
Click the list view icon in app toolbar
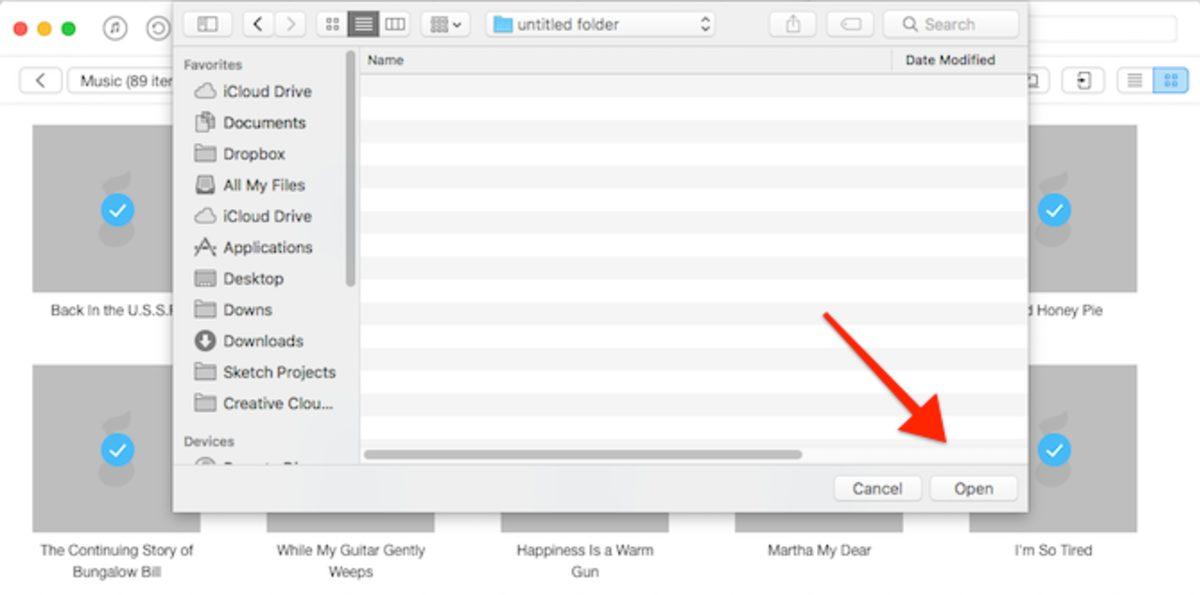click(x=1134, y=81)
